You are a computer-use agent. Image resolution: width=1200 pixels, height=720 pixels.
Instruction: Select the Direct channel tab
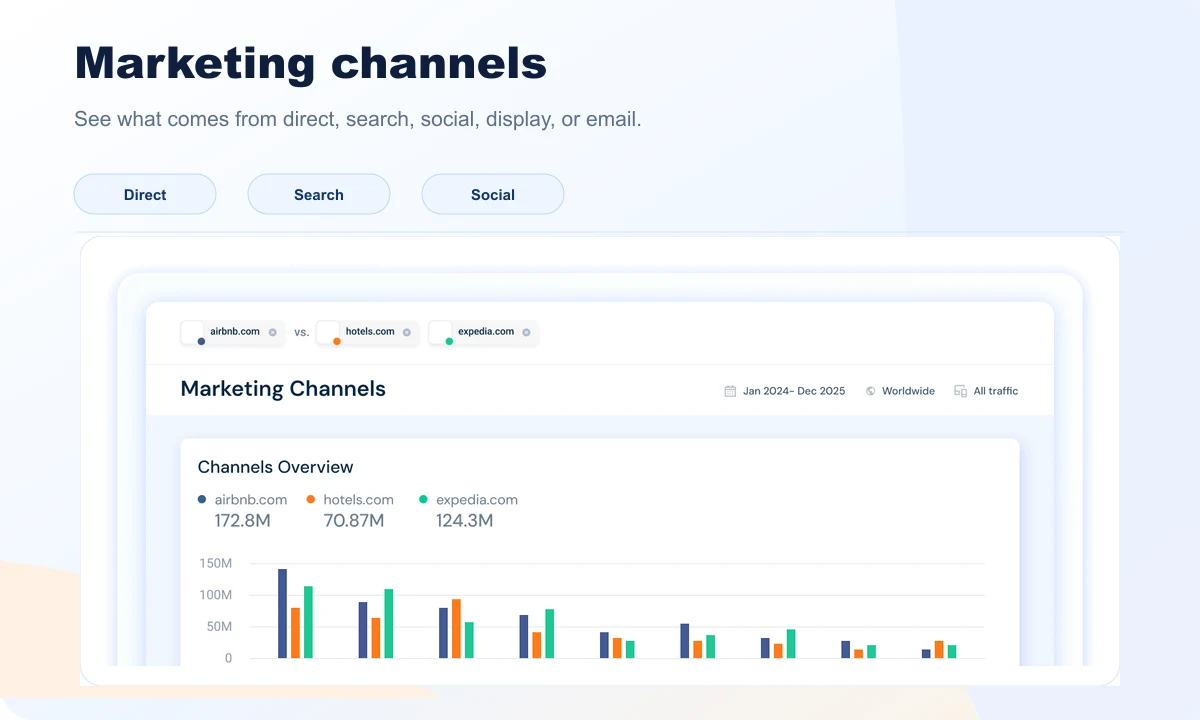(x=145, y=194)
